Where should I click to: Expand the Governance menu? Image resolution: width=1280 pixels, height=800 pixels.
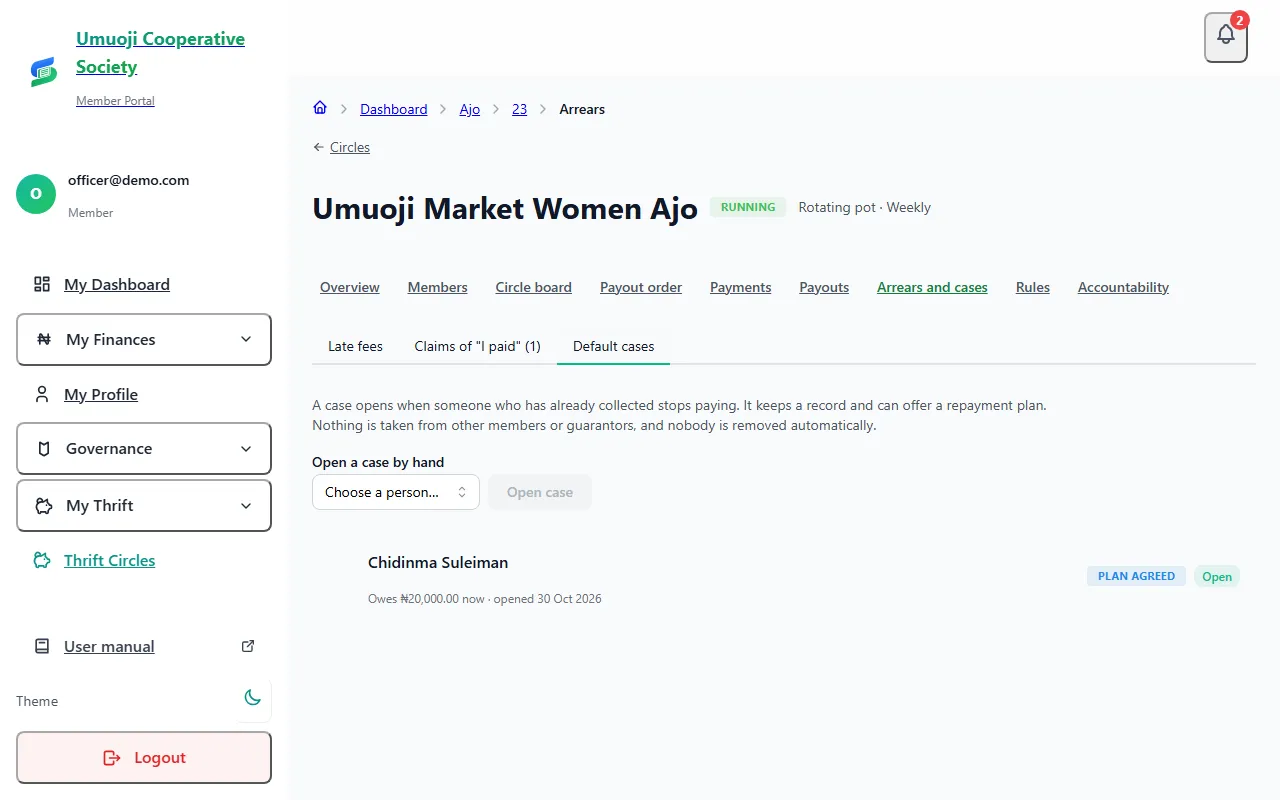click(x=144, y=448)
